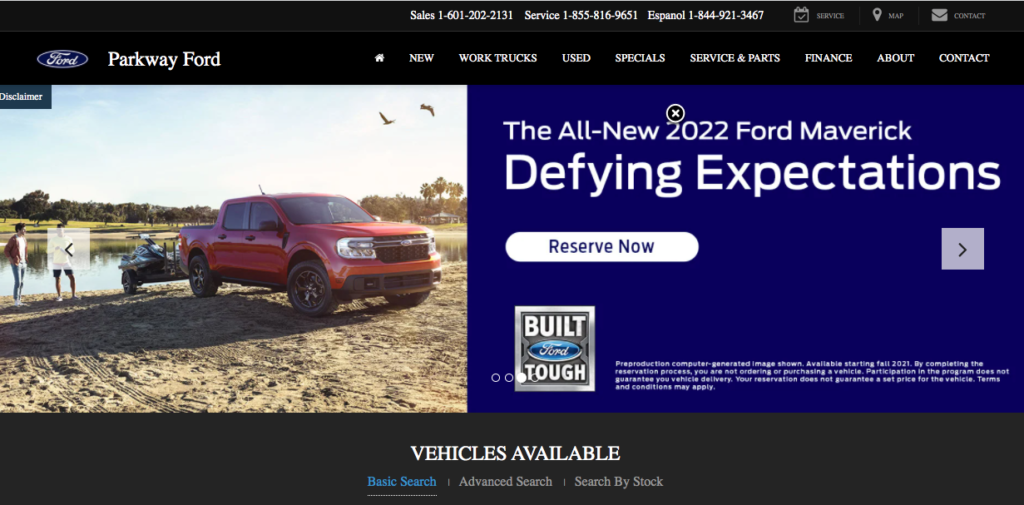Open the Disclaimer label on the banner
The image size is (1024, 505).
coord(22,97)
